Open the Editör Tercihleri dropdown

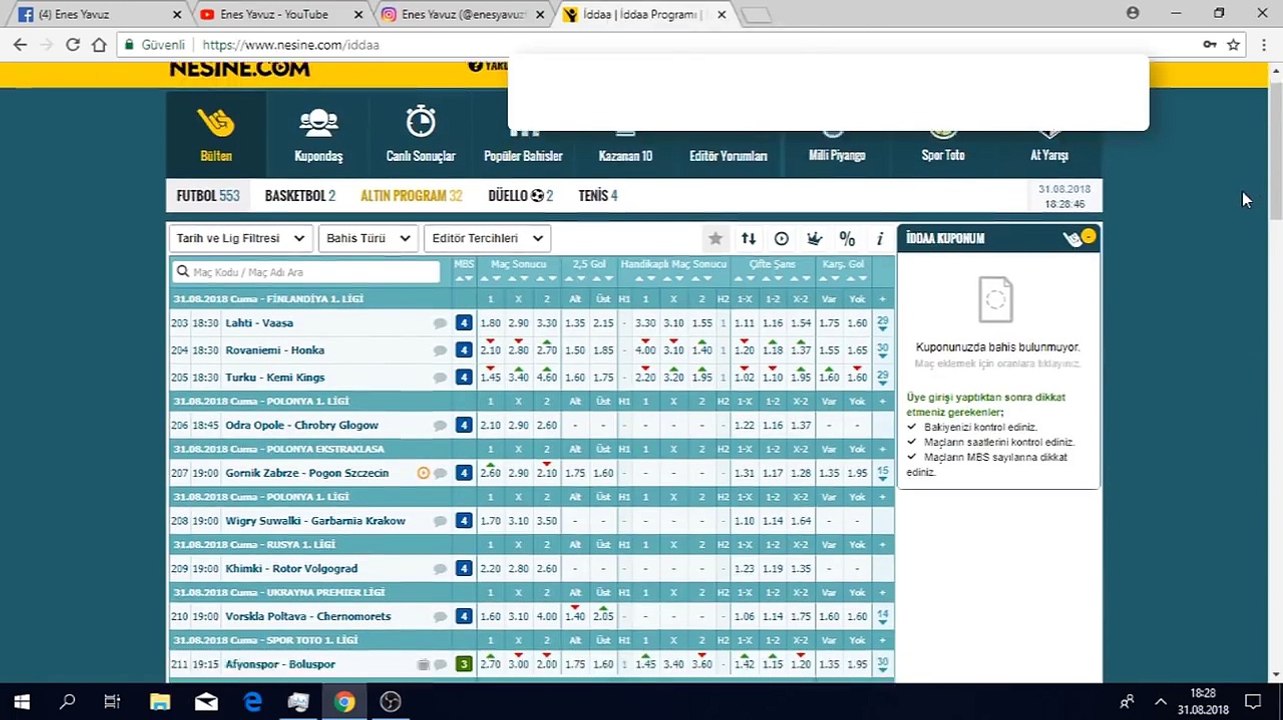pyautogui.click(x=486, y=238)
